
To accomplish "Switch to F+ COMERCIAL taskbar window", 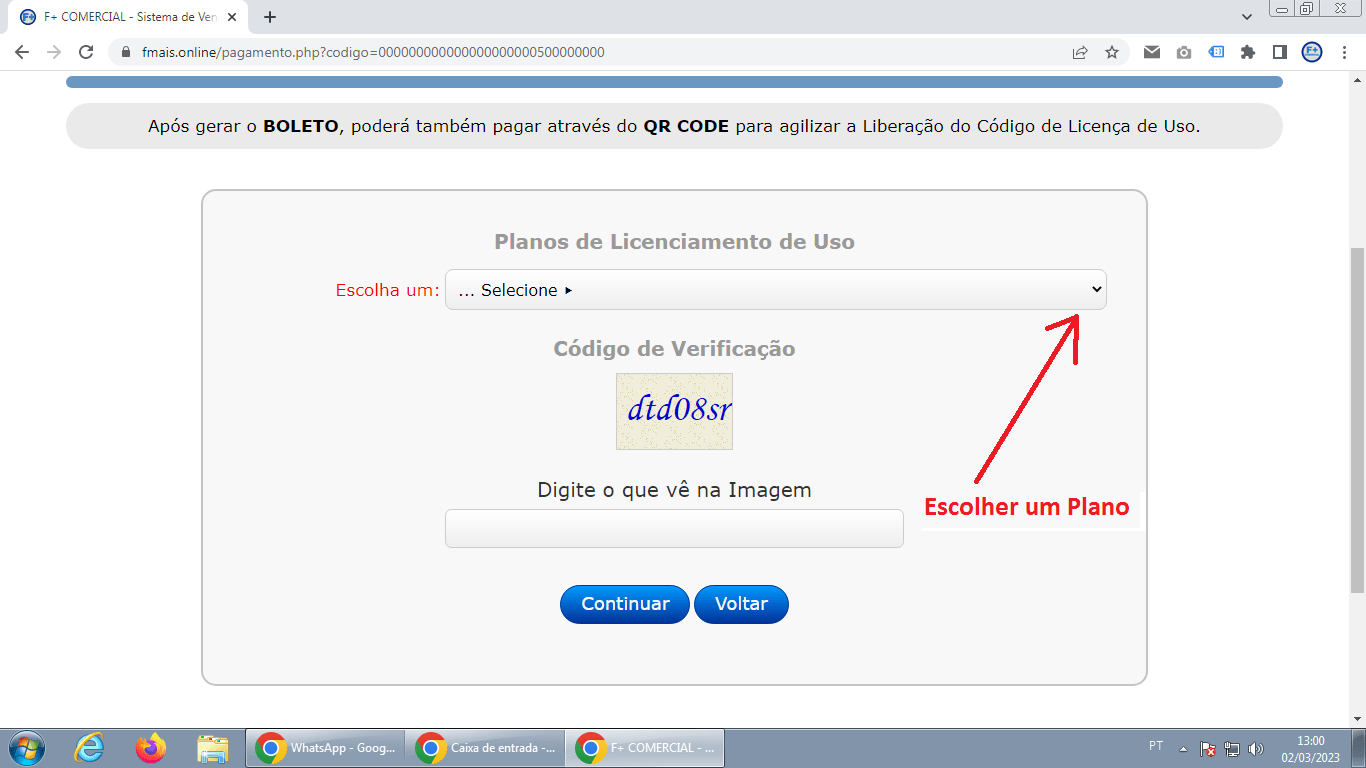I will pyautogui.click(x=645, y=748).
